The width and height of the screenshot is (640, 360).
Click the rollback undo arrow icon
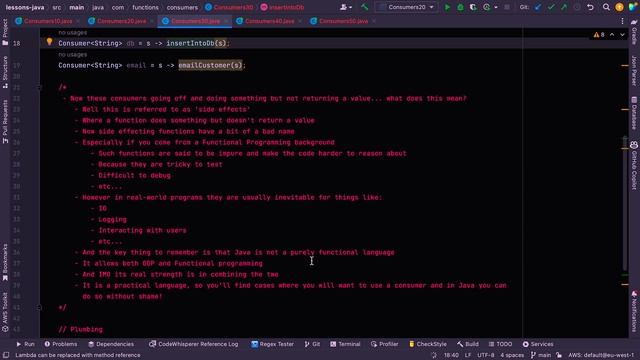coord(590,7)
